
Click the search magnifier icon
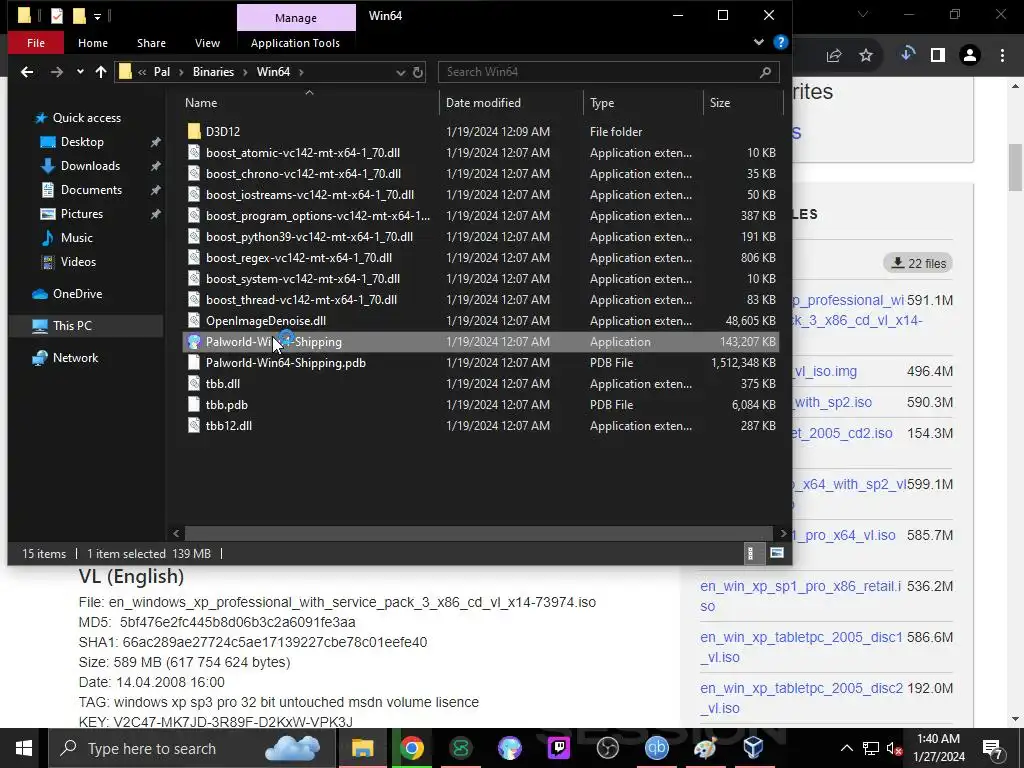click(x=765, y=72)
